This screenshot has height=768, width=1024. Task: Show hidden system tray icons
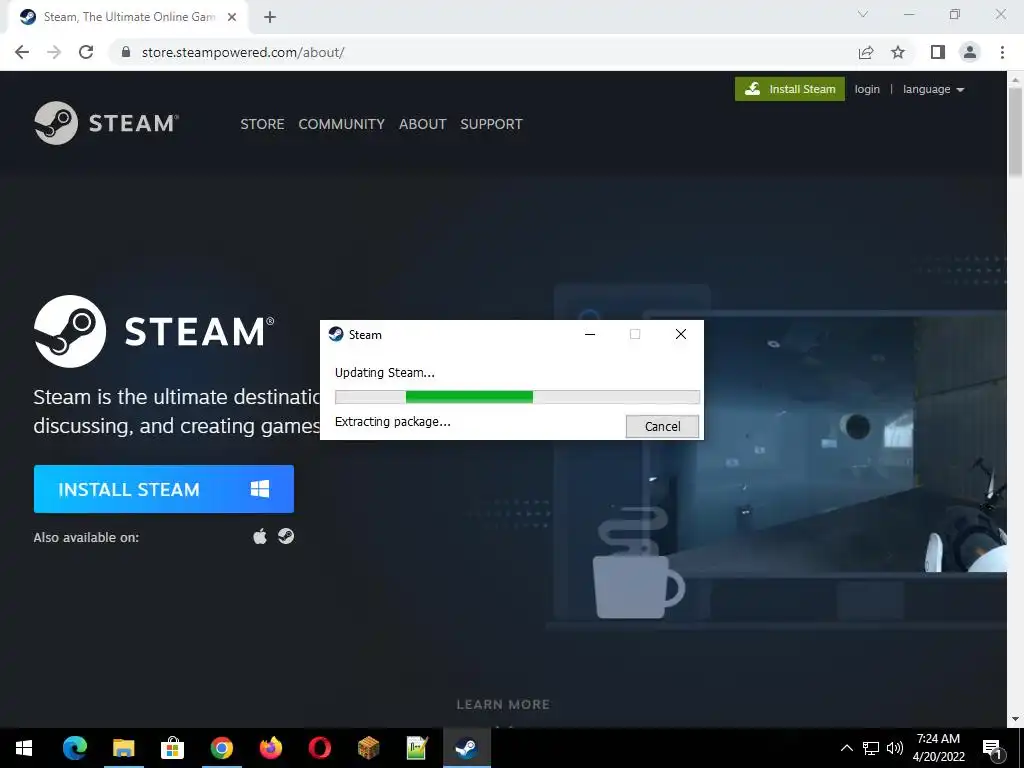pyautogui.click(x=846, y=748)
